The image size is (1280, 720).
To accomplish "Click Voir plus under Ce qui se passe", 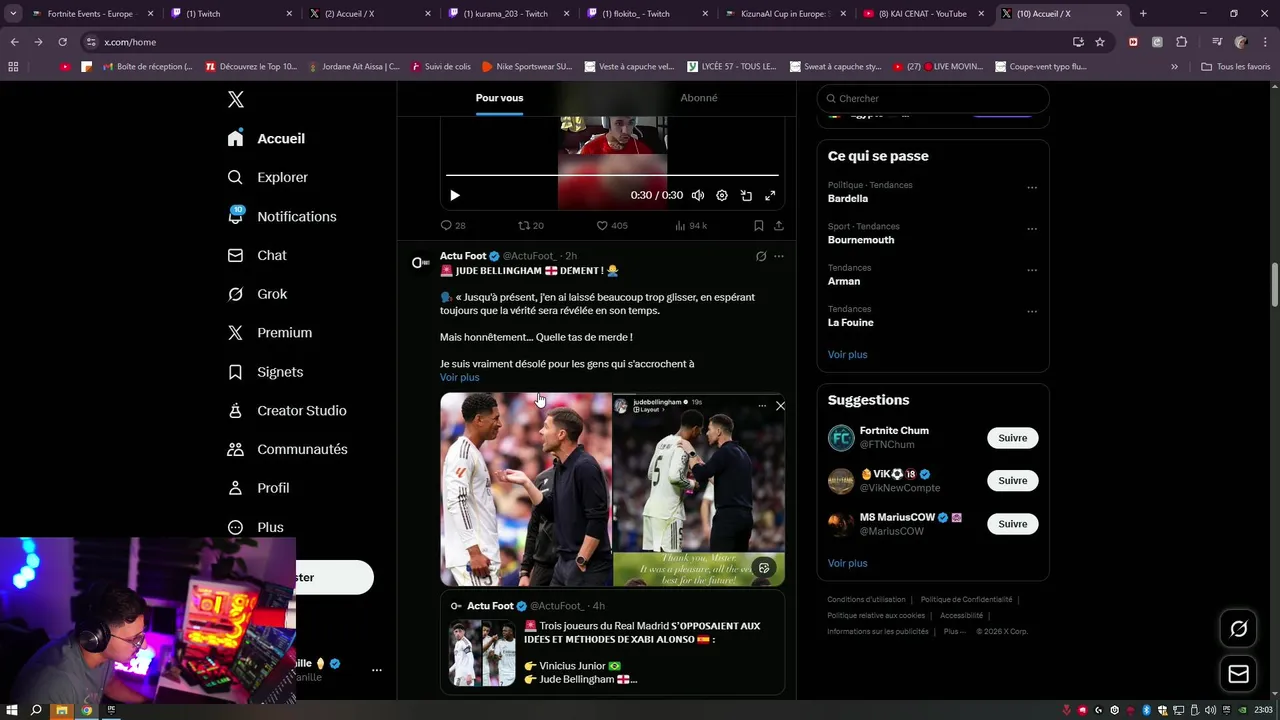I will [x=847, y=355].
